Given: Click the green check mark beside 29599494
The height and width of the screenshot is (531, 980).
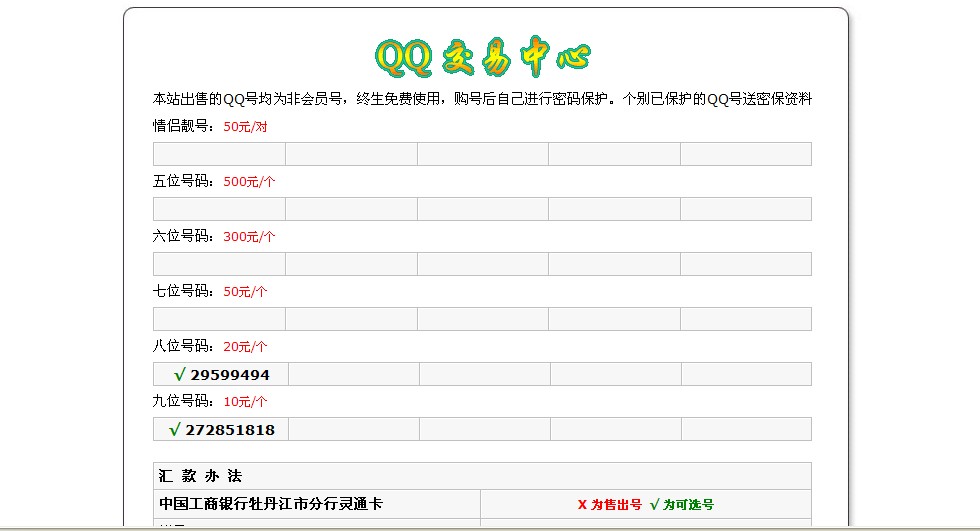Looking at the screenshot, I should coord(179,375).
